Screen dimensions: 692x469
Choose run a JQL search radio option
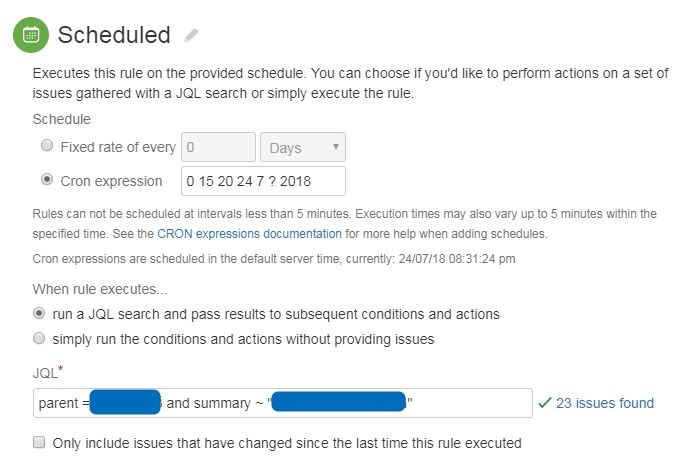click(x=39, y=313)
